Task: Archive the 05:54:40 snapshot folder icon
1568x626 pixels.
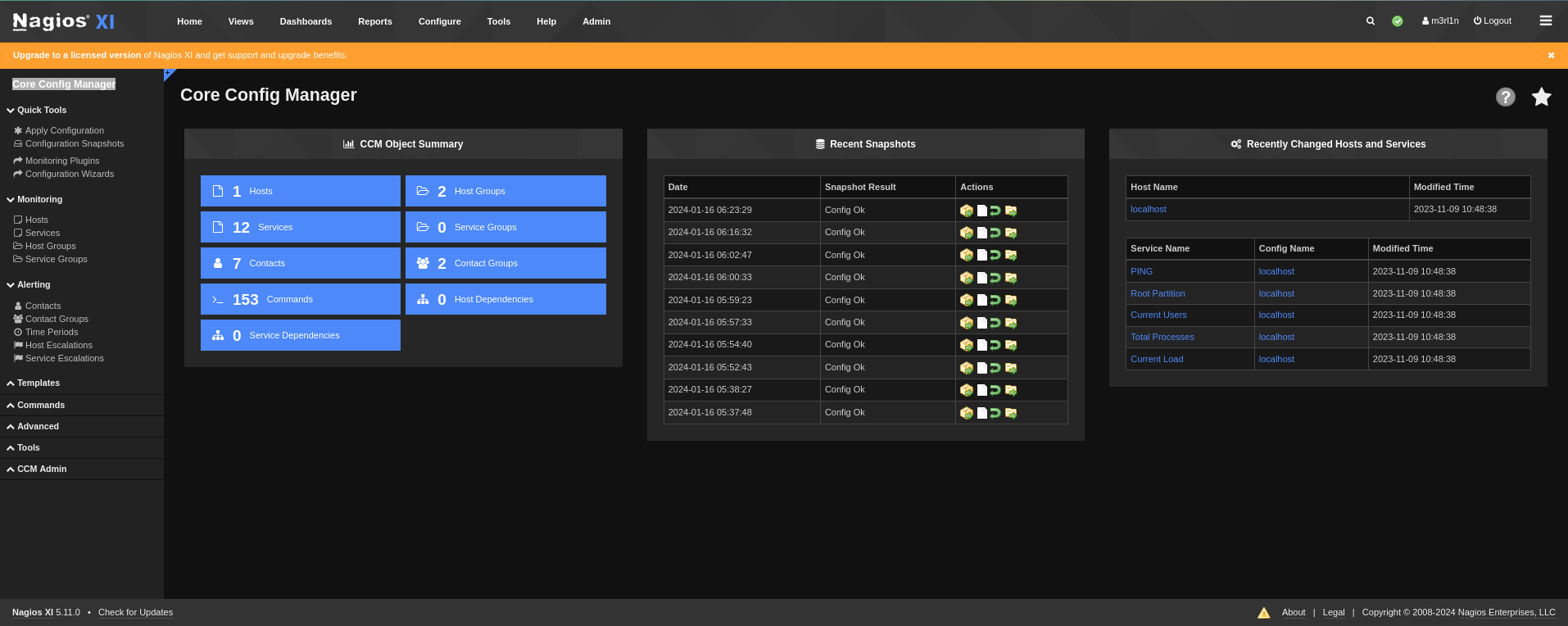Action: point(1011,345)
